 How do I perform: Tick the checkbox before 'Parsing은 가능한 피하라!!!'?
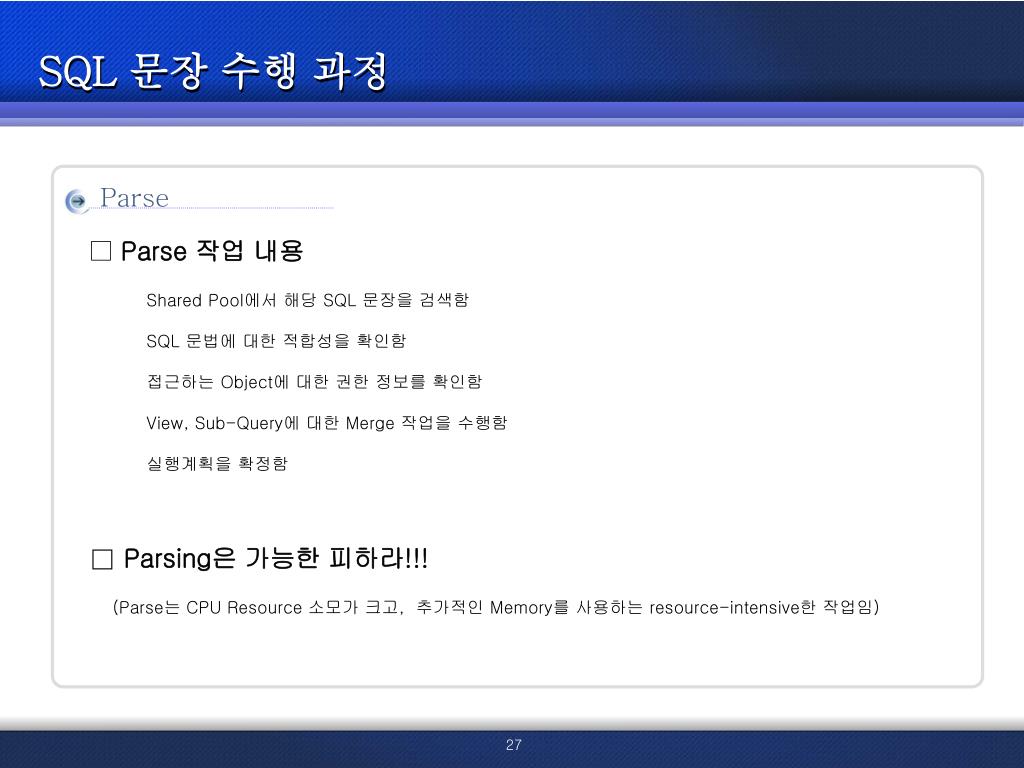103,559
